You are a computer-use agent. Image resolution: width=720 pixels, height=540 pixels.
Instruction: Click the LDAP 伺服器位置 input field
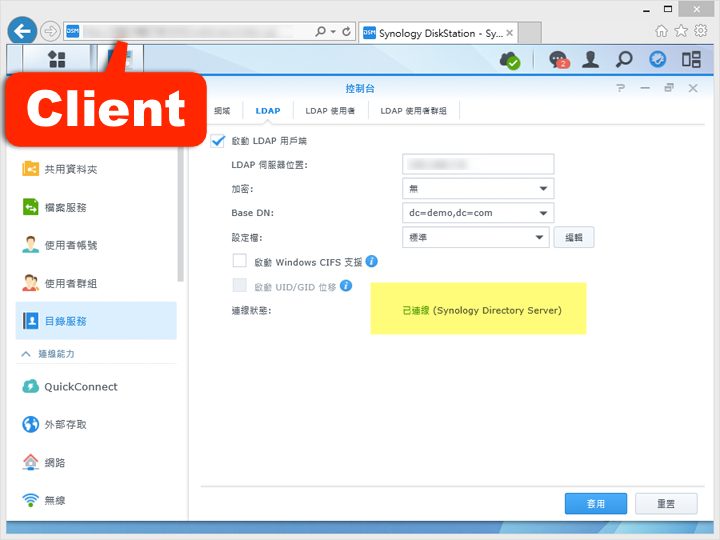(x=478, y=164)
